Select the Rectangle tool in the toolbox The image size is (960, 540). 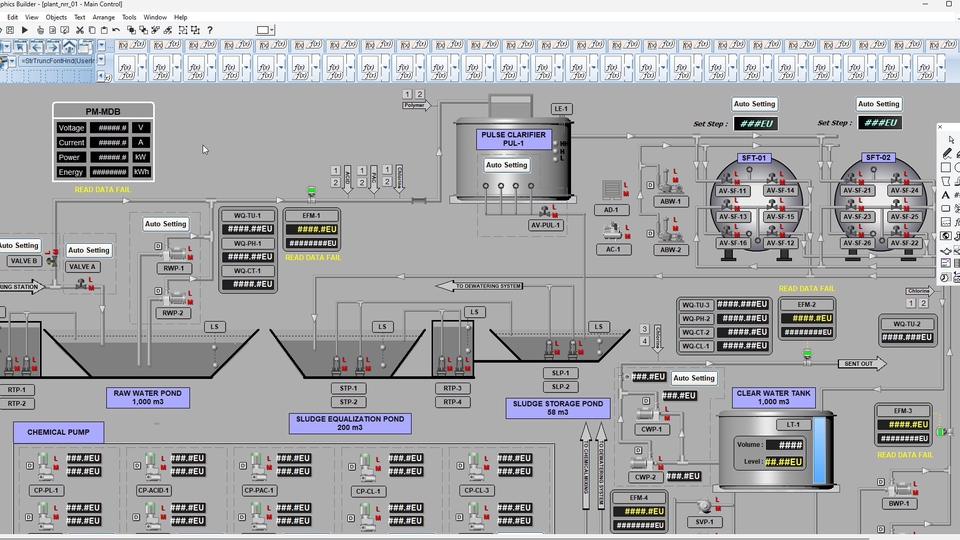coord(946,167)
